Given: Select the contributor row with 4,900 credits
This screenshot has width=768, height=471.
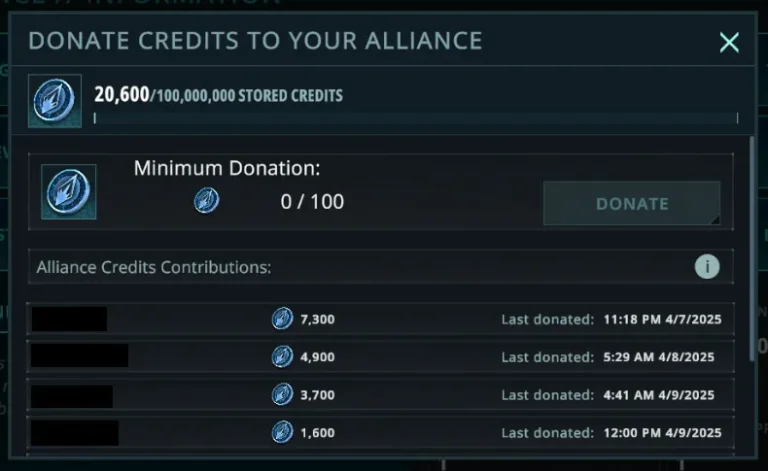Looking at the screenshot, I should [380, 357].
